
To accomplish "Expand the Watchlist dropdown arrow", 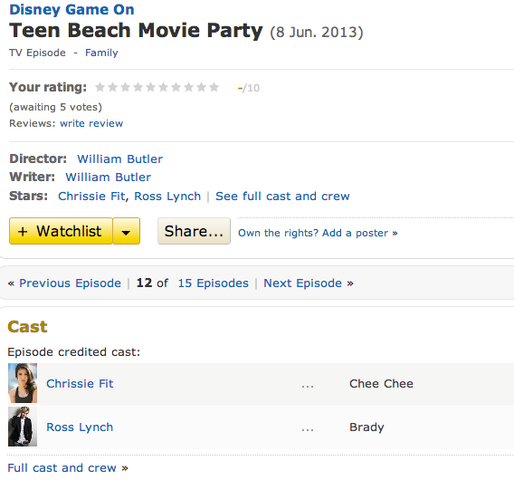I will click(x=126, y=231).
